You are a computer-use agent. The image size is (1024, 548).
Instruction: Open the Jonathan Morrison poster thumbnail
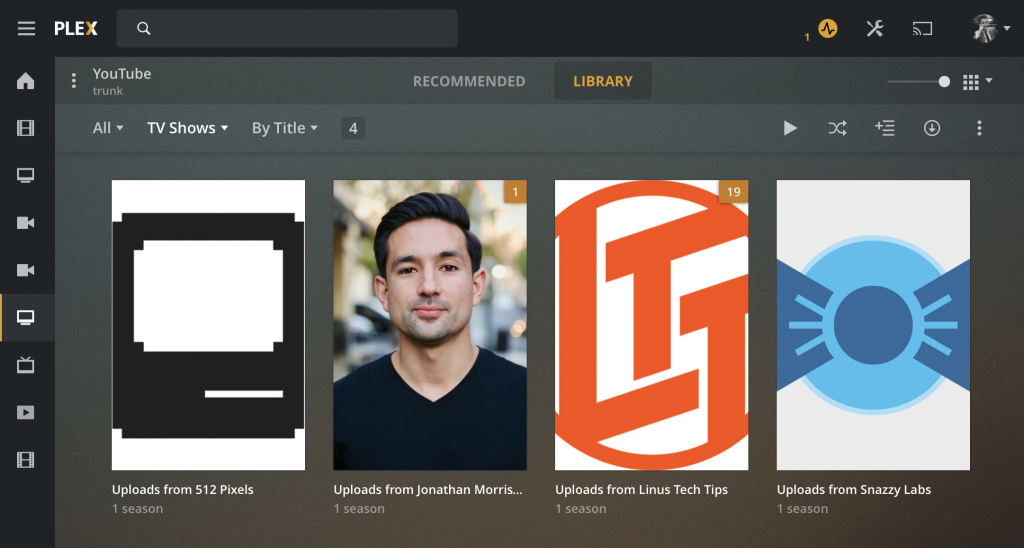tap(430, 325)
